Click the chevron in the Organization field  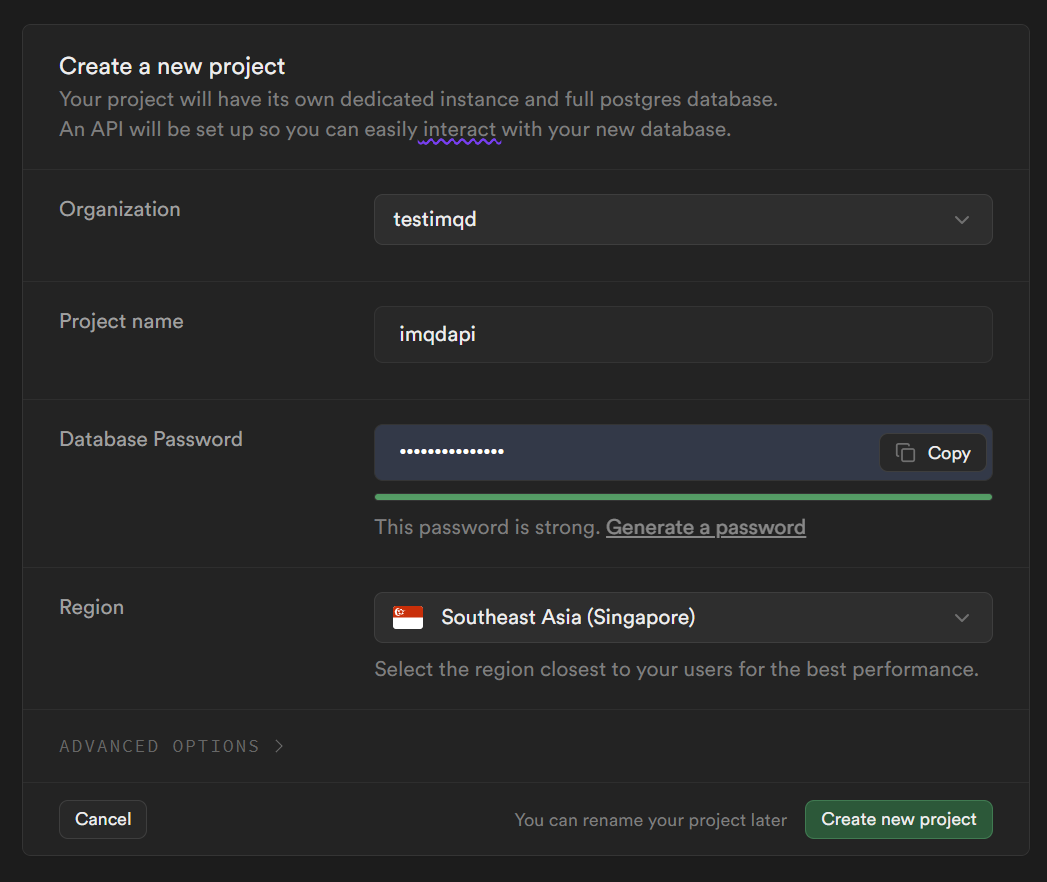(962, 219)
